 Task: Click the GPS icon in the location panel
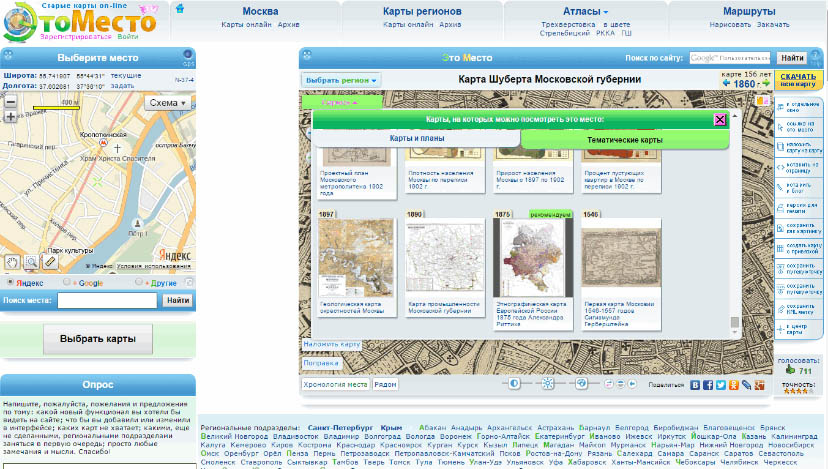(x=188, y=57)
